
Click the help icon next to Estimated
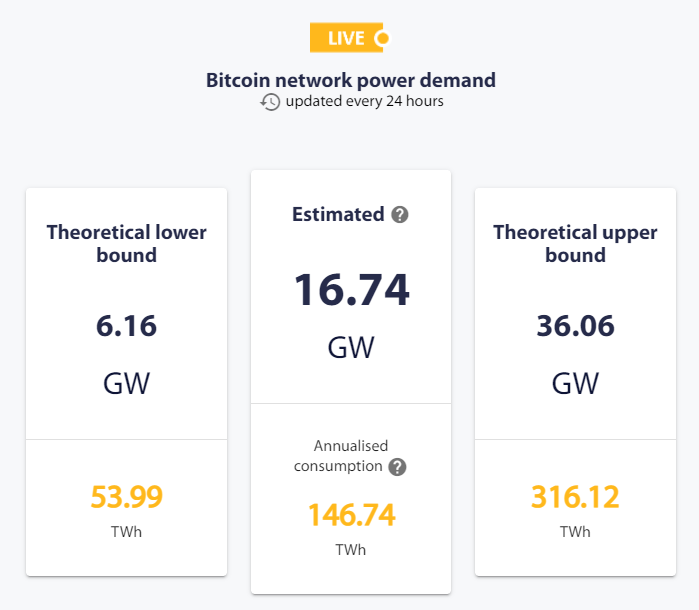pos(400,214)
